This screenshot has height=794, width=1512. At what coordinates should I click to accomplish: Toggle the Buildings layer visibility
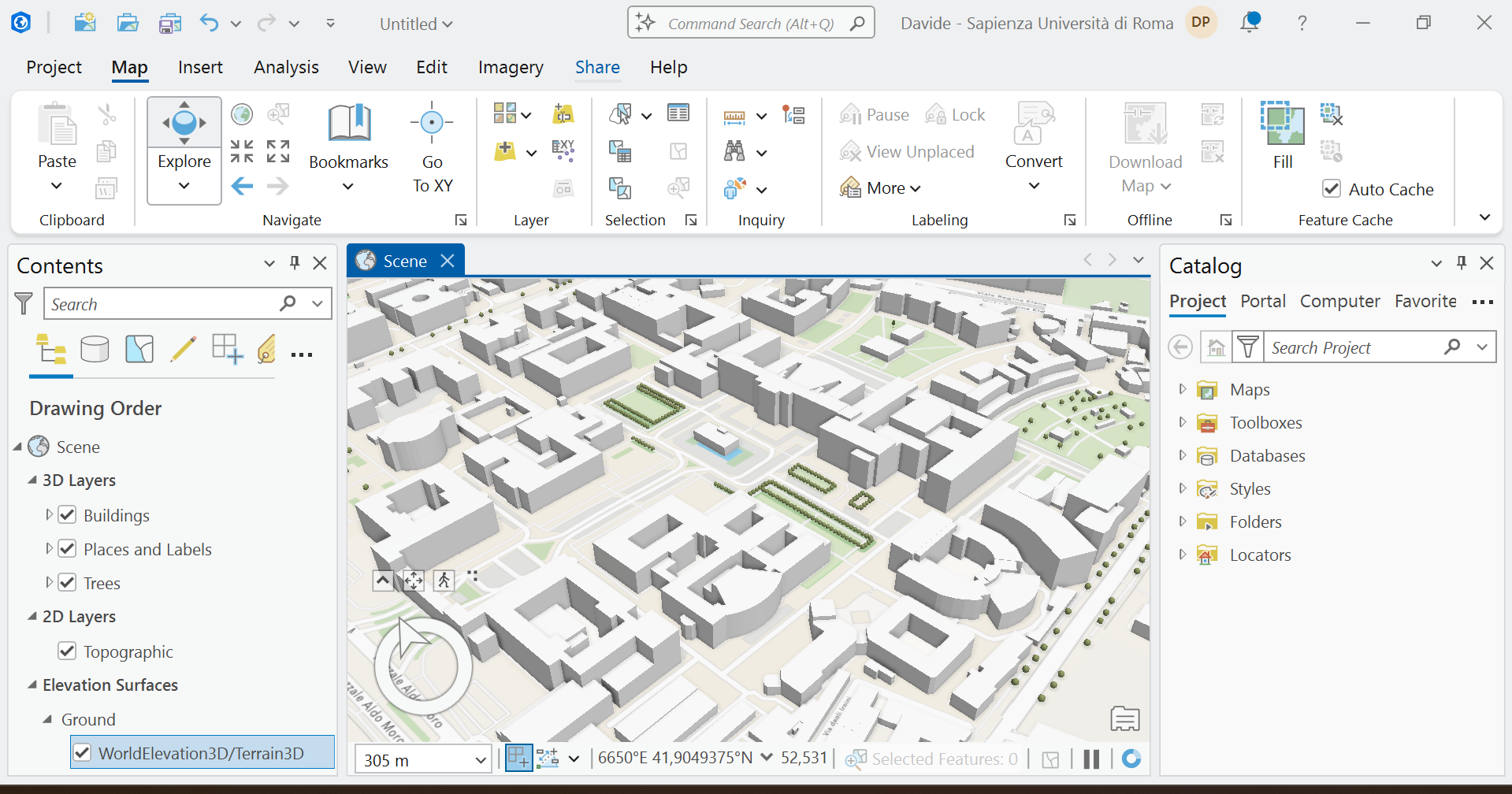point(67,515)
